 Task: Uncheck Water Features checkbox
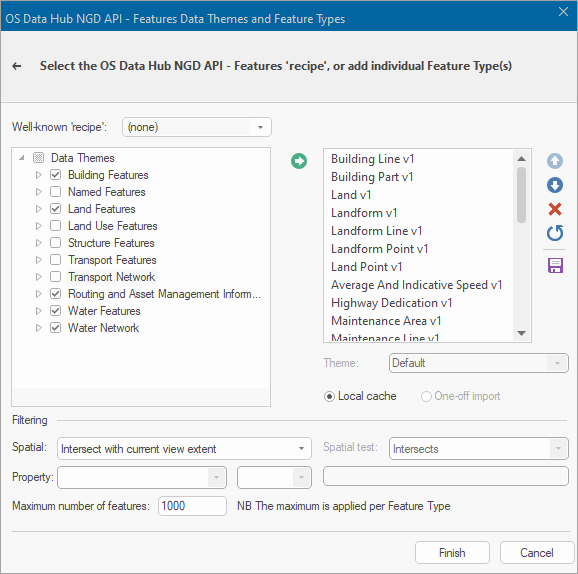click(x=55, y=311)
